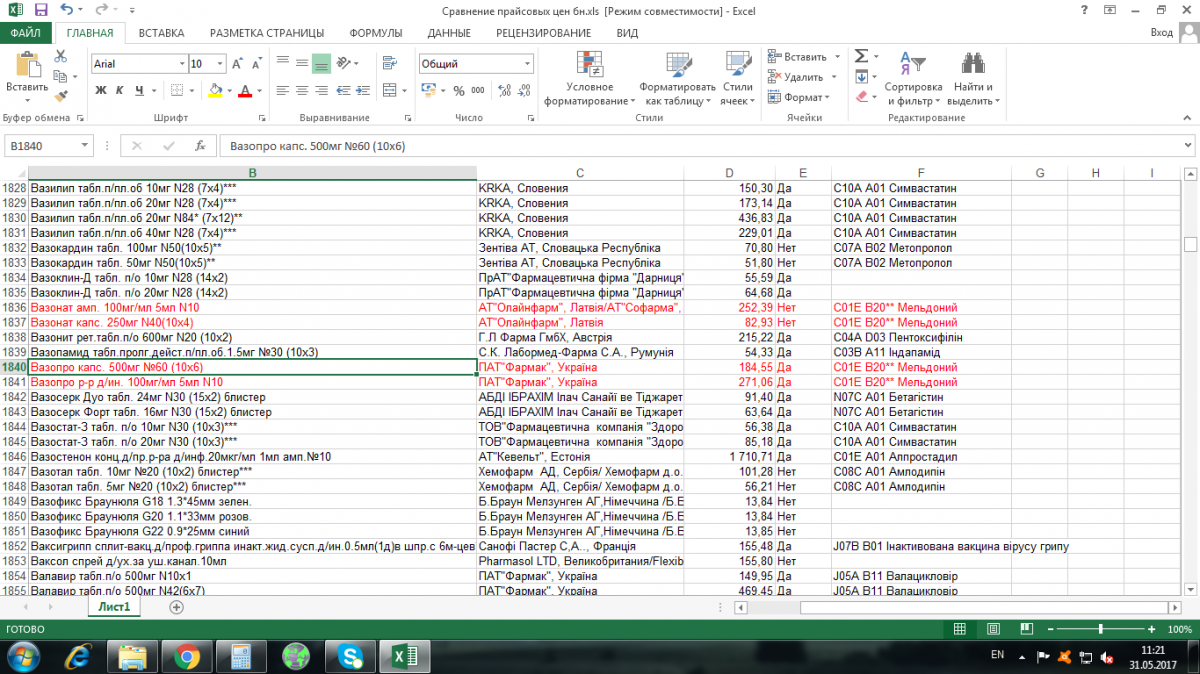Click the increase font size icon
This screenshot has height=674, width=1200.
(x=238, y=64)
